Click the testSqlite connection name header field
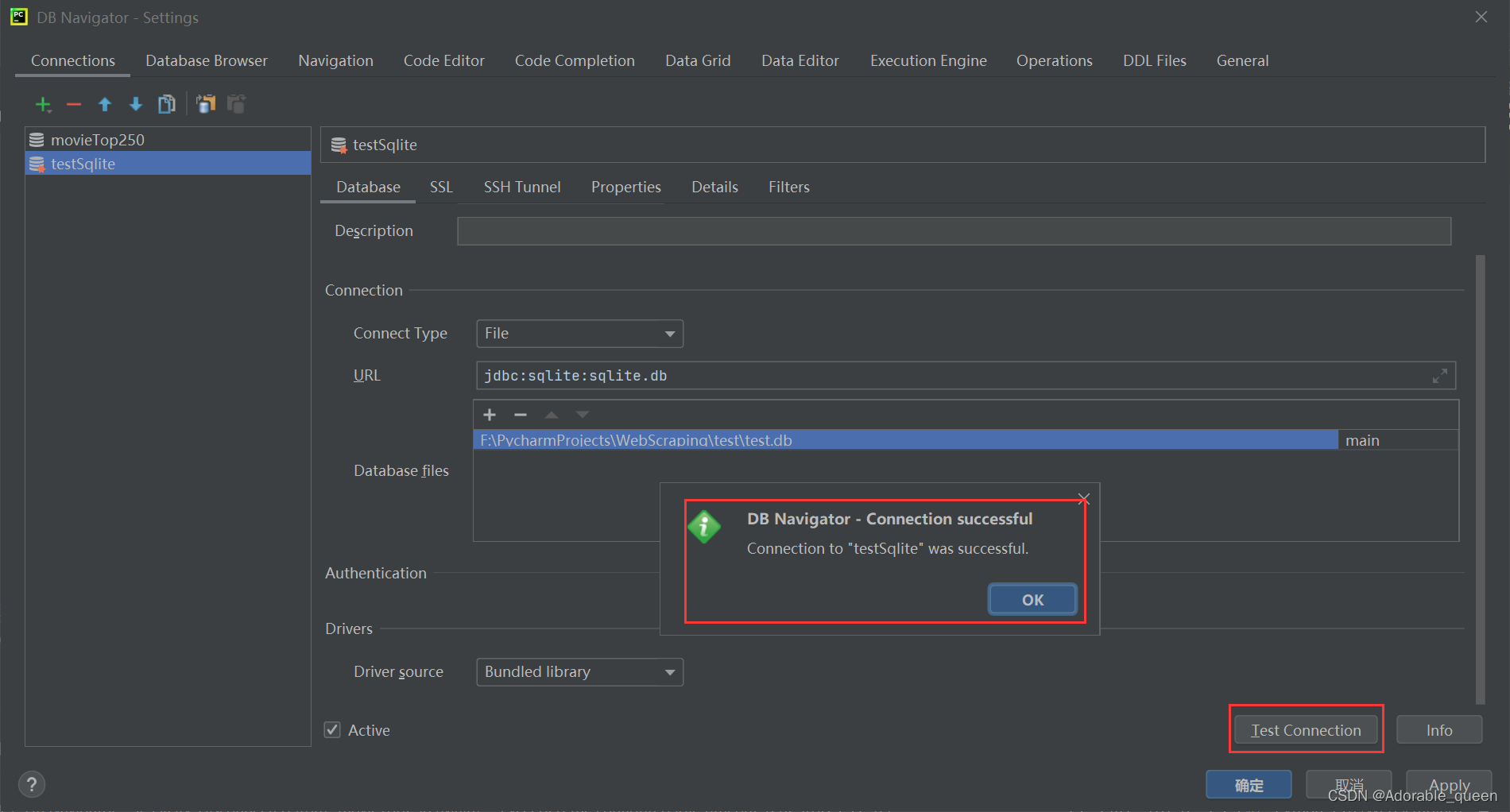The width and height of the screenshot is (1510, 812). (x=903, y=145)
